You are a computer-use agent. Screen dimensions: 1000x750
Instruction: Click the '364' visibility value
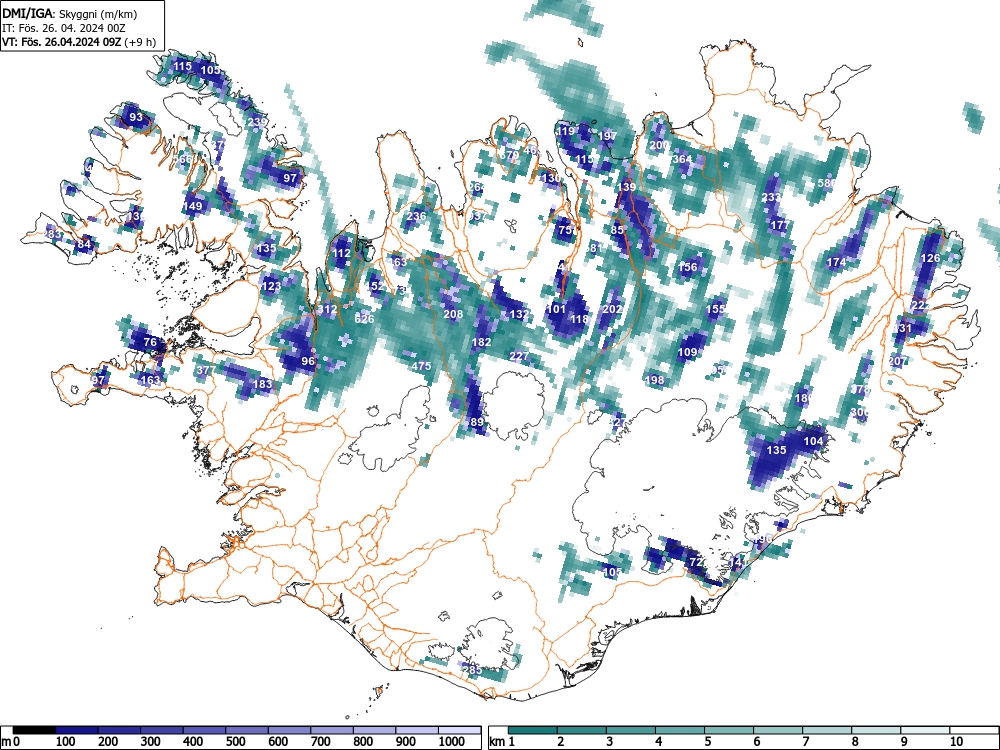(x=682, y=159)
